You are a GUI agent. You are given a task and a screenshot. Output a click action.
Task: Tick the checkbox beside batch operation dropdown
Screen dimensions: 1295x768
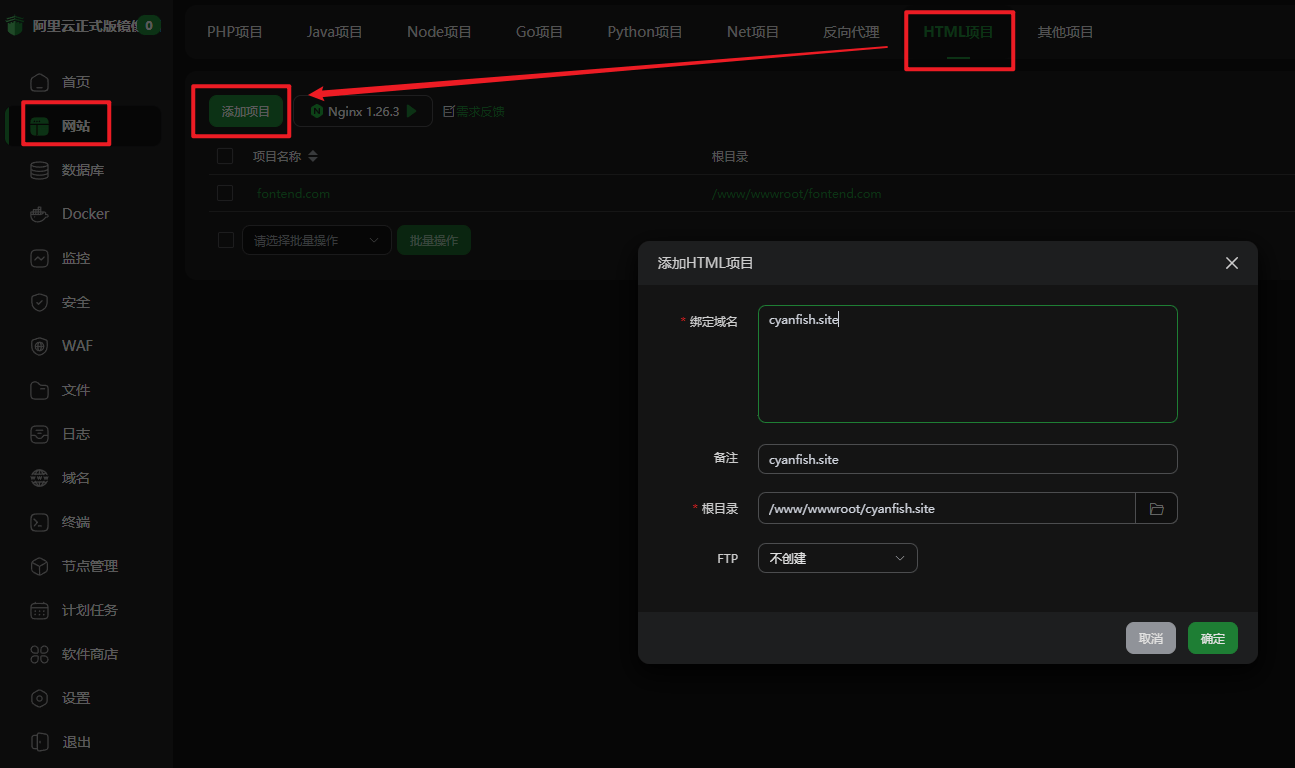pyautogui.click(x=225, y=240)
